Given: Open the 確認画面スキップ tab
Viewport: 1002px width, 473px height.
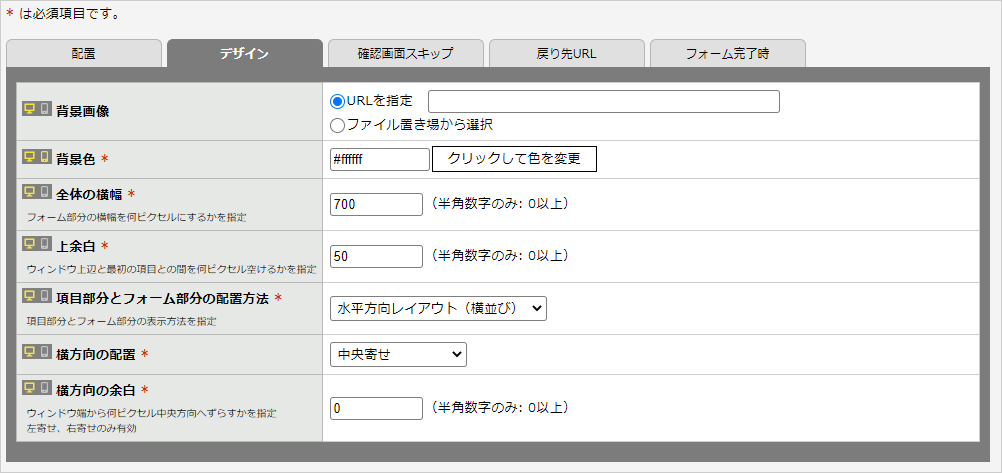Looking at the screenshot, I should point(406,53).
